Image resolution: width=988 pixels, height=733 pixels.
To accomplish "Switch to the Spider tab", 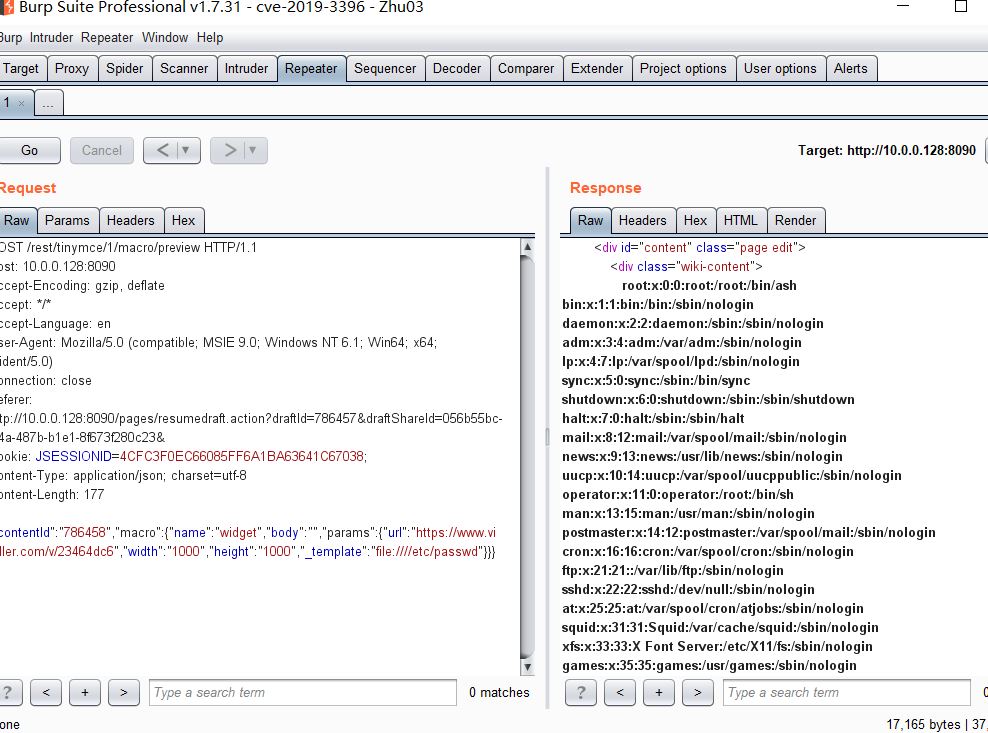I will pyautogui.click(x=125, y=69).
